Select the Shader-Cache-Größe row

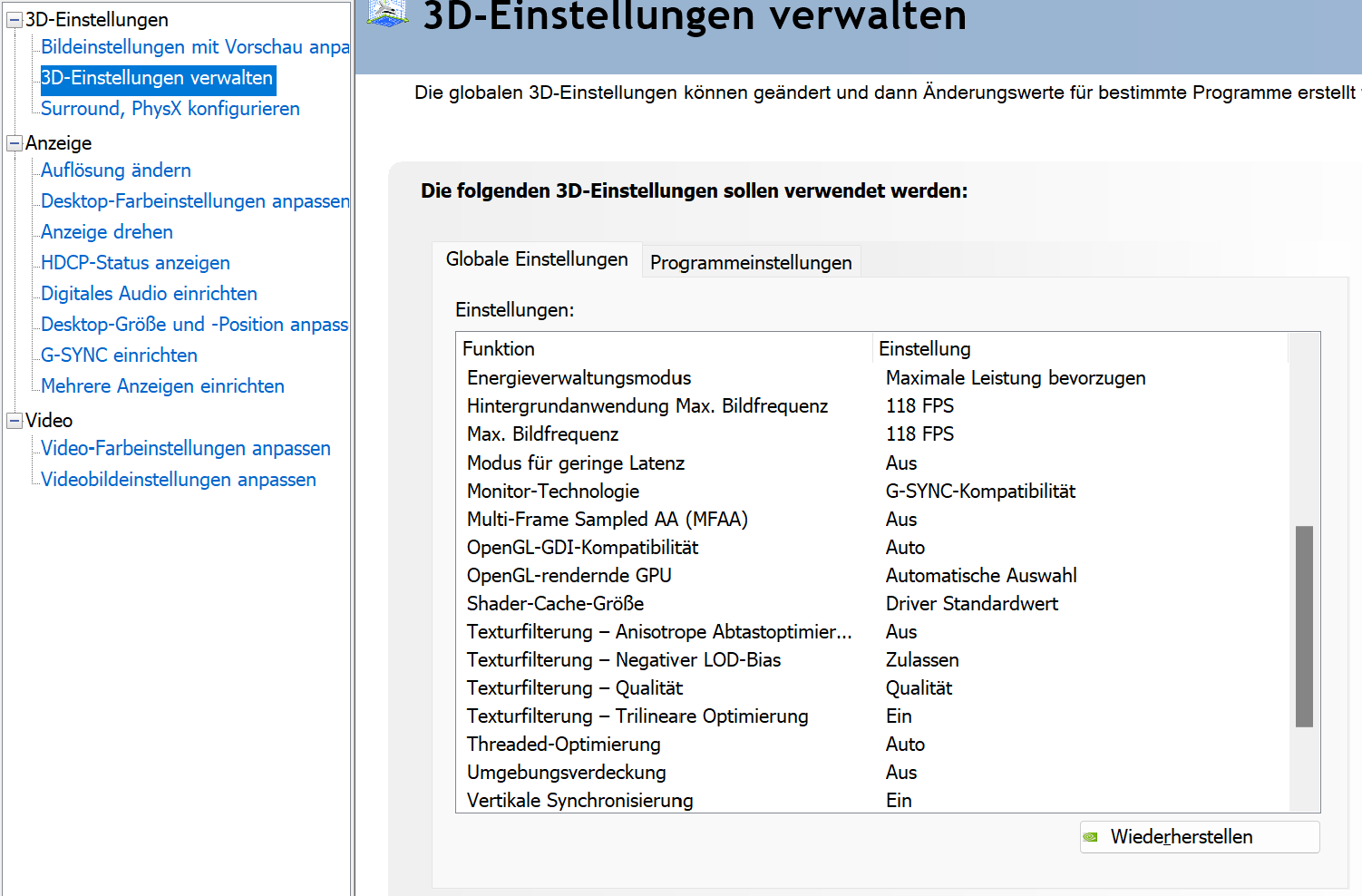click(x=872, y=604)
